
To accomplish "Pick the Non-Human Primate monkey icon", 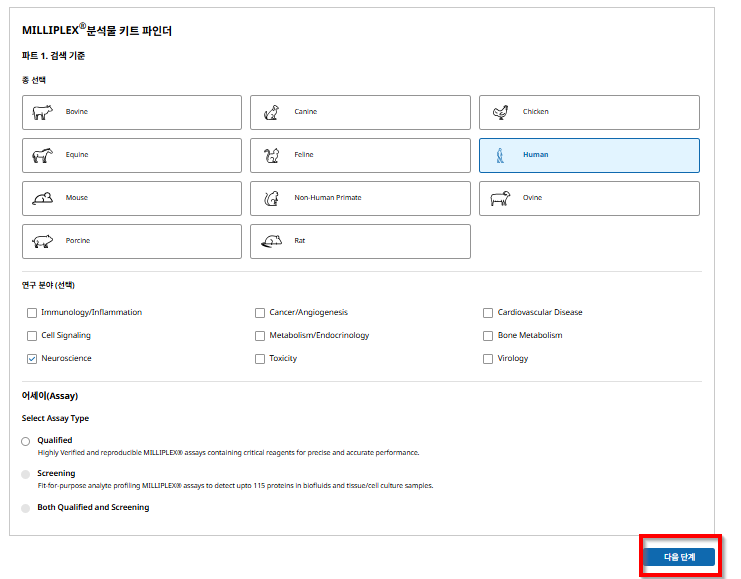I will [x=271, y=198].
